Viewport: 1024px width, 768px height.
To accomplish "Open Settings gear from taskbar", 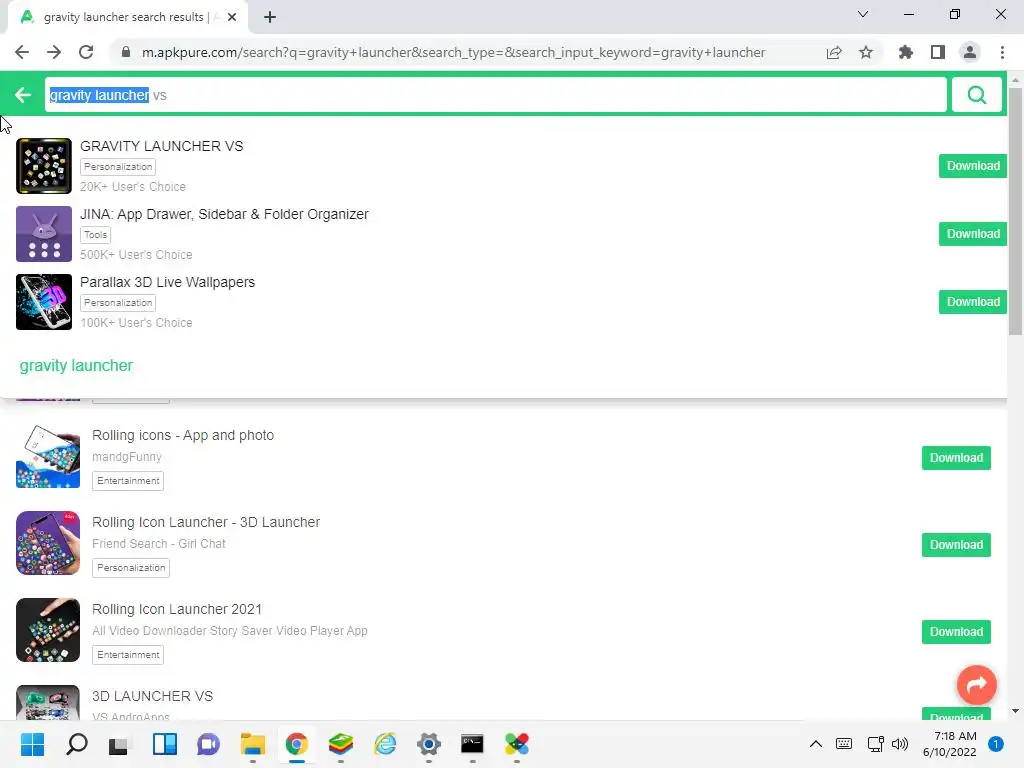I will click(428, 744).
